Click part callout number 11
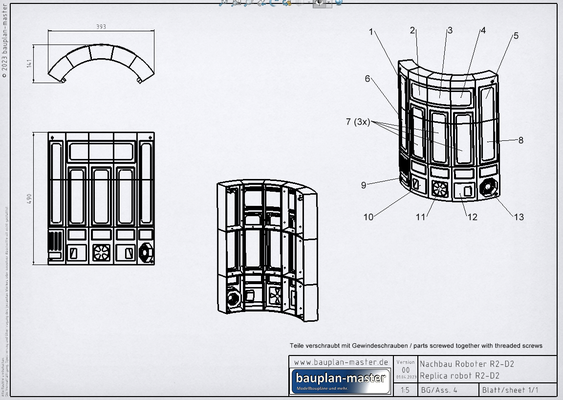The width and height of the screenshot is (563, 400). pyautogui.click(x=420, y=217)
